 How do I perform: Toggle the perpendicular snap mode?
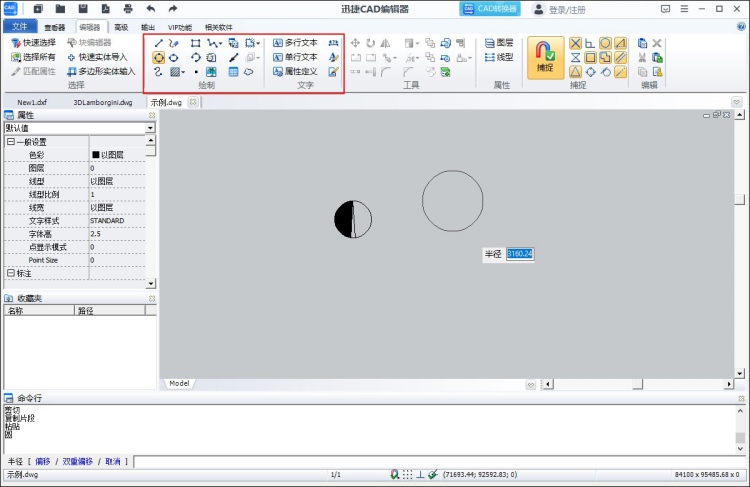pyautogui.click(x=590, y=44)
